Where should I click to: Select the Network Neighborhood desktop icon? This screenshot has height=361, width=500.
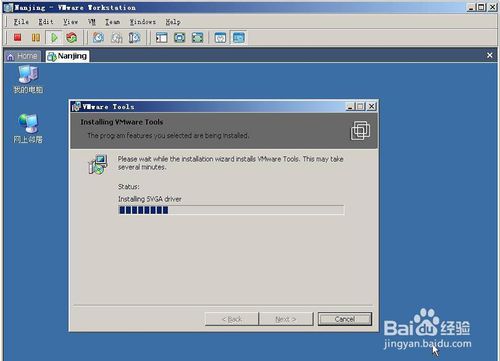28,129
